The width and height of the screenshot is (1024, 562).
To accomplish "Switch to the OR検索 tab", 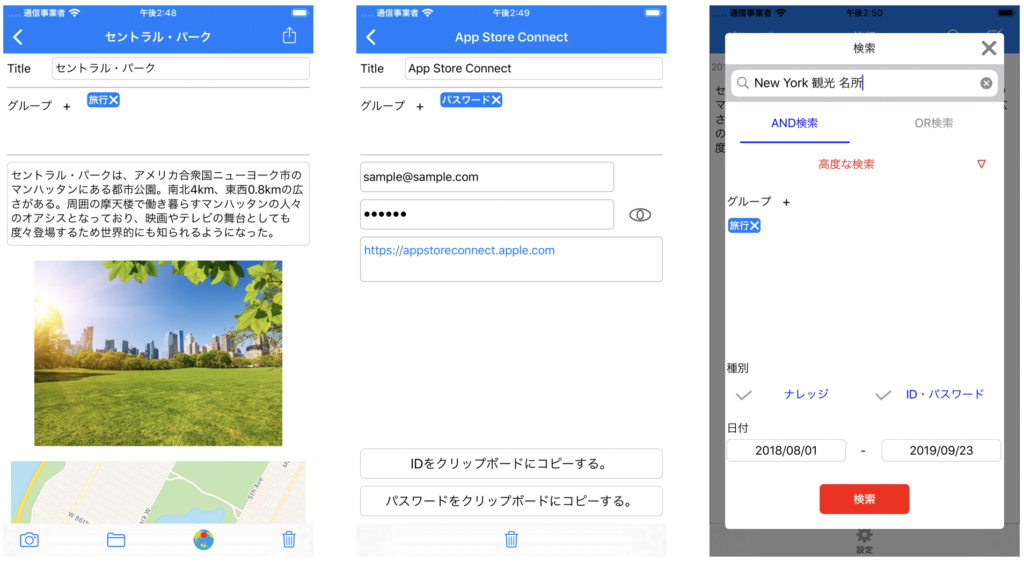I will pos(934,123).
